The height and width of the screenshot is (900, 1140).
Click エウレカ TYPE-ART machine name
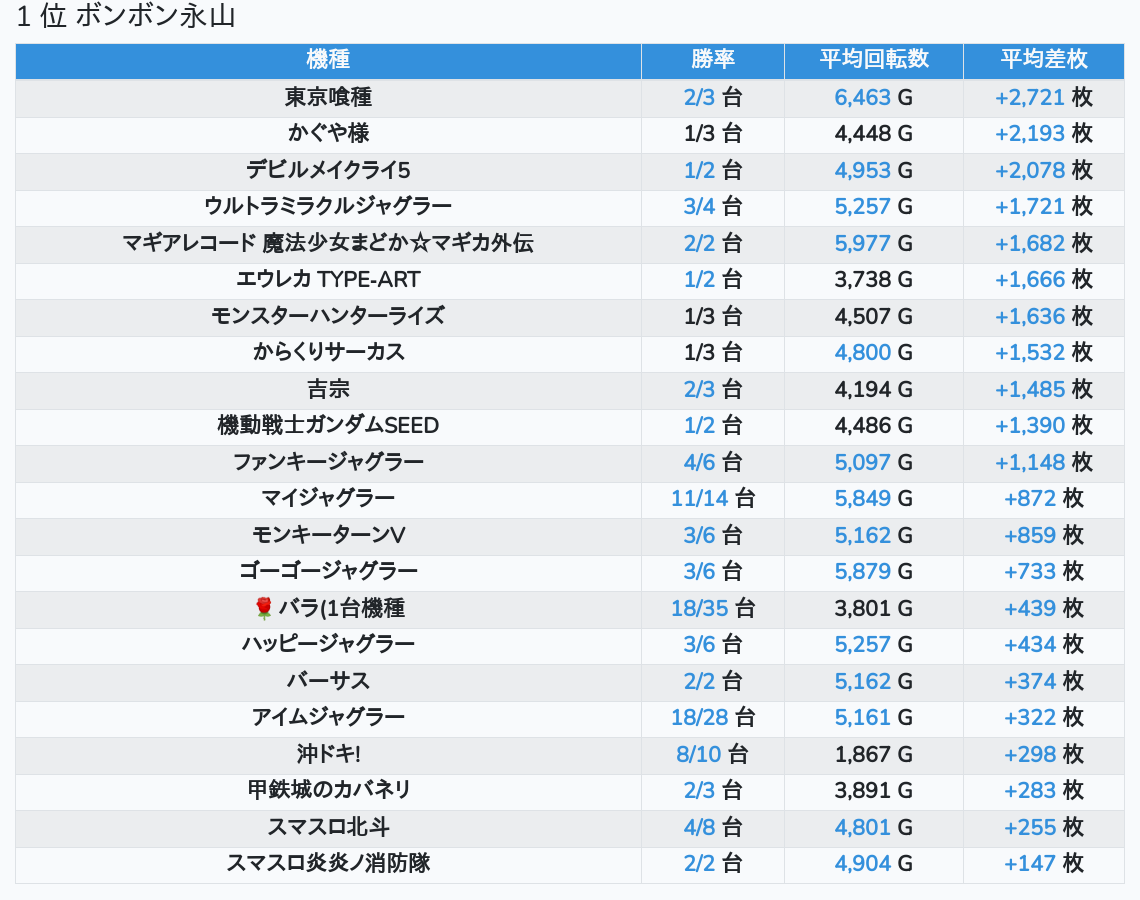point(328,280)
